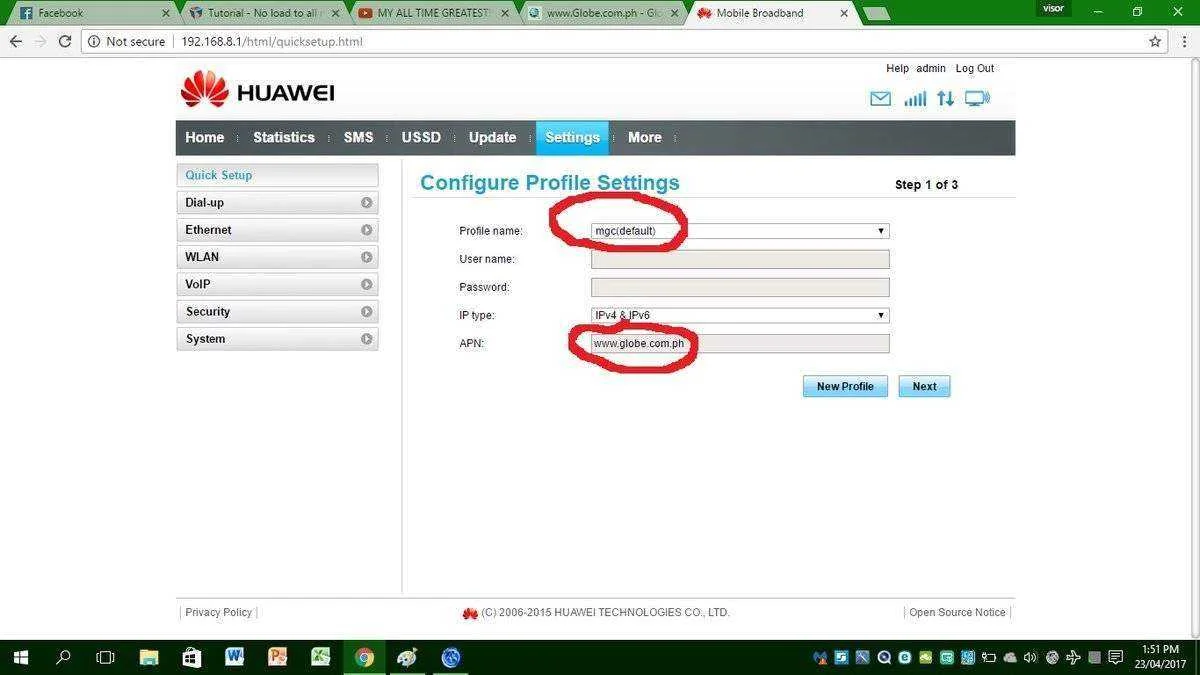Screen dimensions: 1200x675
Task: Click the APN field
Action: (740, 343)
